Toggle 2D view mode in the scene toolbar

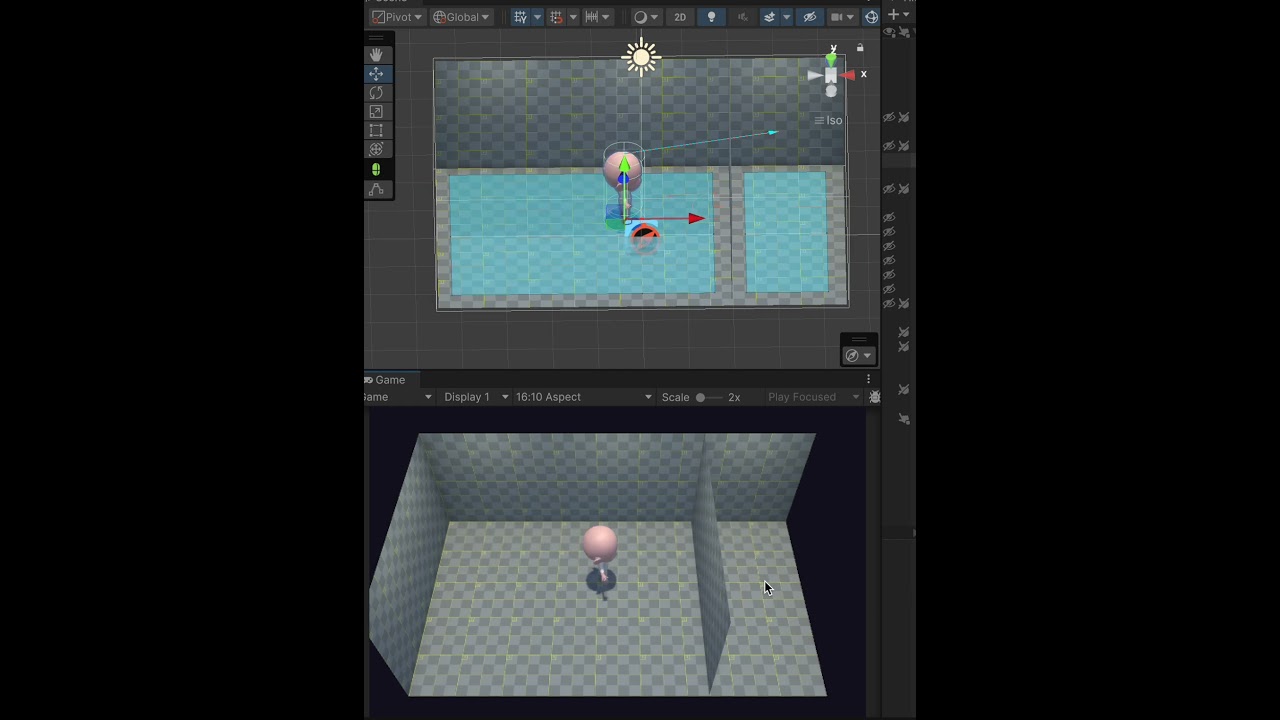click(x=680, y=17)
